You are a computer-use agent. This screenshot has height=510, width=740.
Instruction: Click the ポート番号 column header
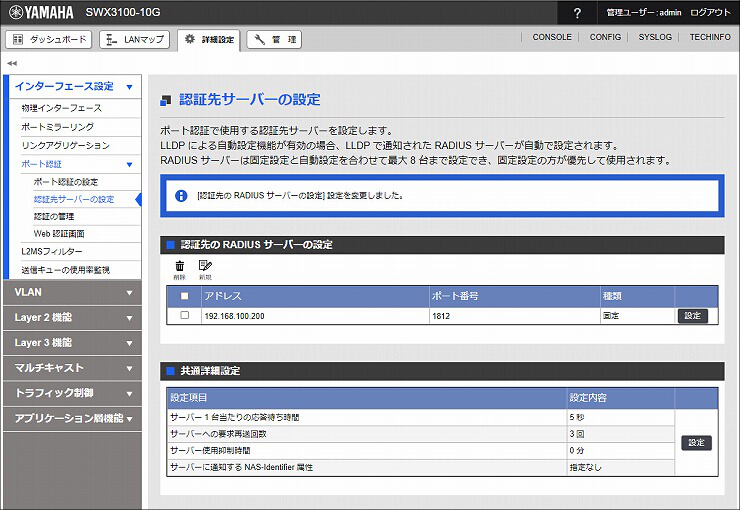click(514, 296)
